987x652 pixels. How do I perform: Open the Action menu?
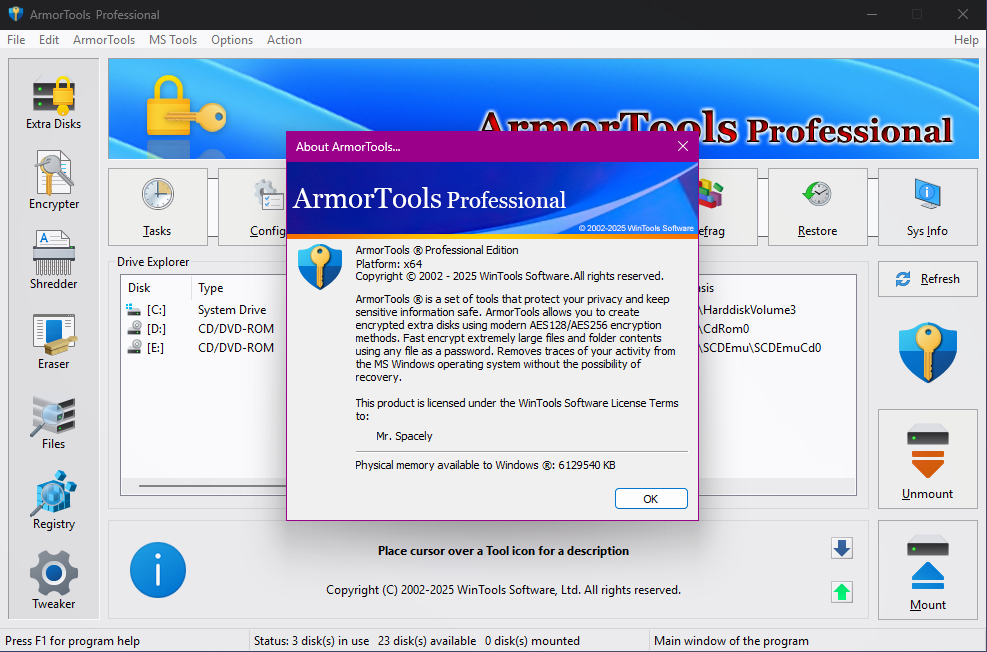pyautogui.click(x=285, y=40)
